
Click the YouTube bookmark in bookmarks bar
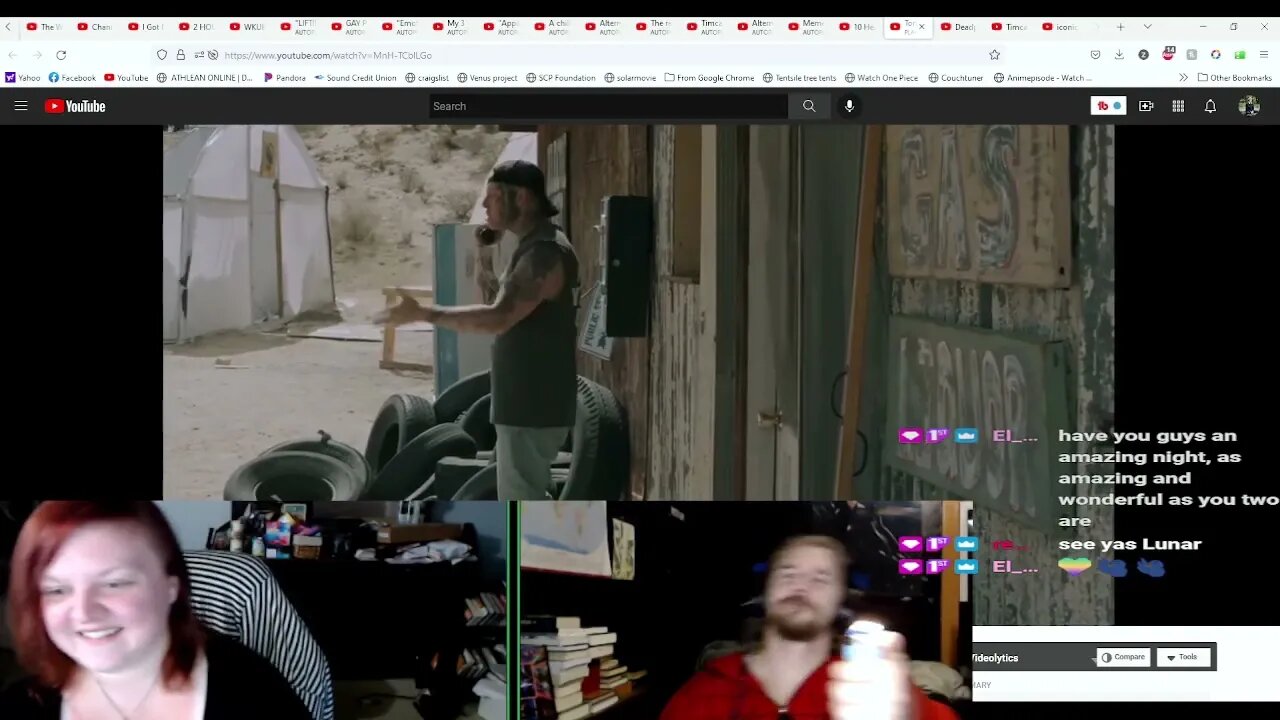[x=126, y=77]
